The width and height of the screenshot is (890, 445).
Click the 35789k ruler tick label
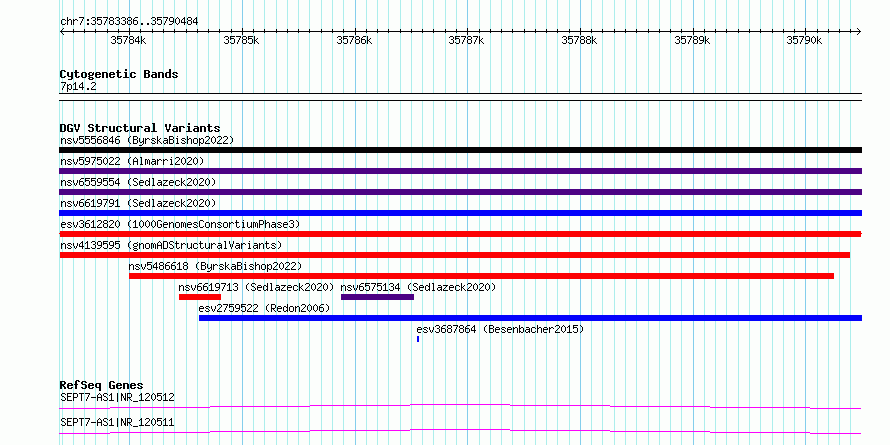[x=692, y=40]
